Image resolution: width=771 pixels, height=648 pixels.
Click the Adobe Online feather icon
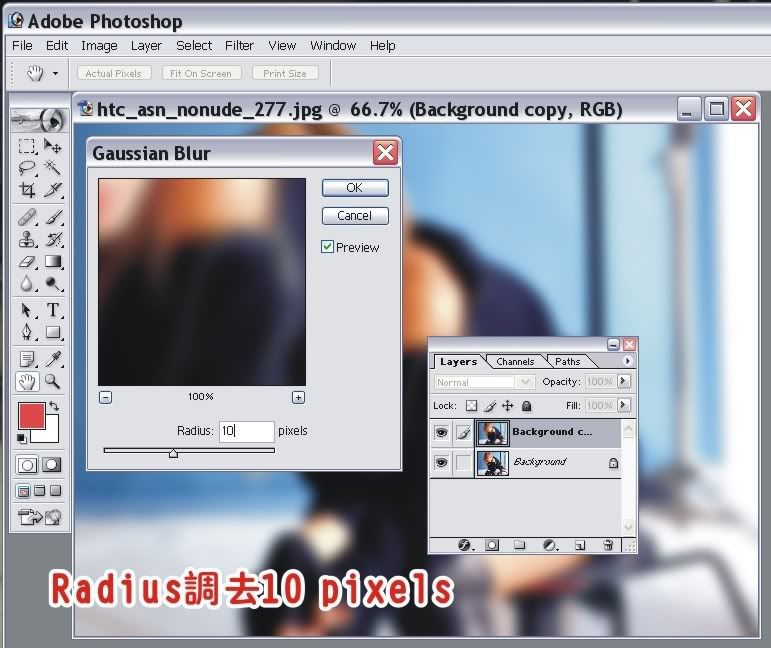pyautogui.click(x=39, y=119)
